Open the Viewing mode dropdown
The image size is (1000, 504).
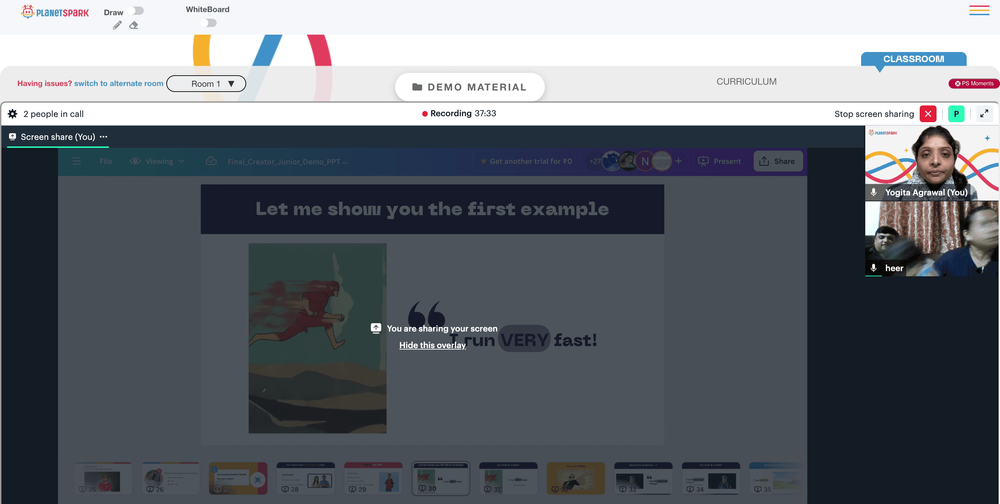158,161
